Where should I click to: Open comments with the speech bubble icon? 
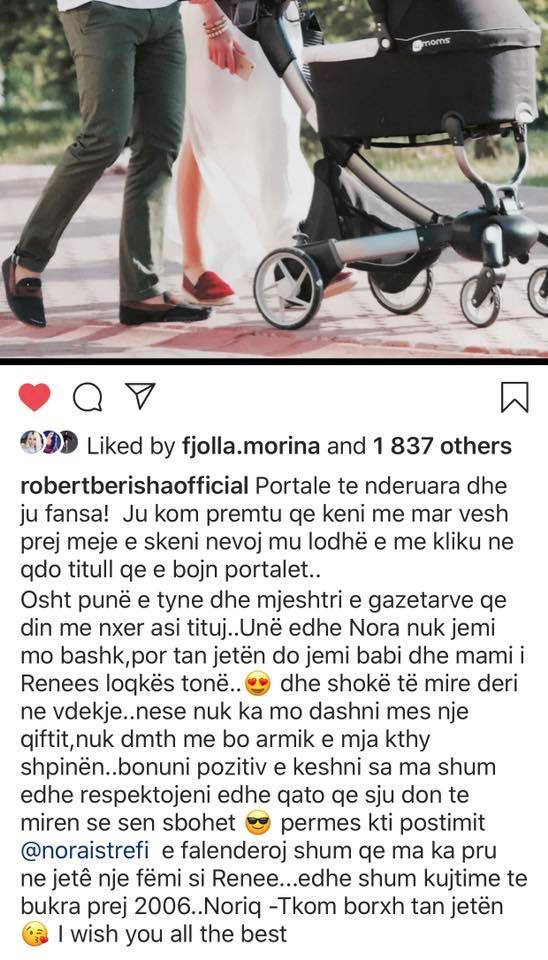coord(88,397)
